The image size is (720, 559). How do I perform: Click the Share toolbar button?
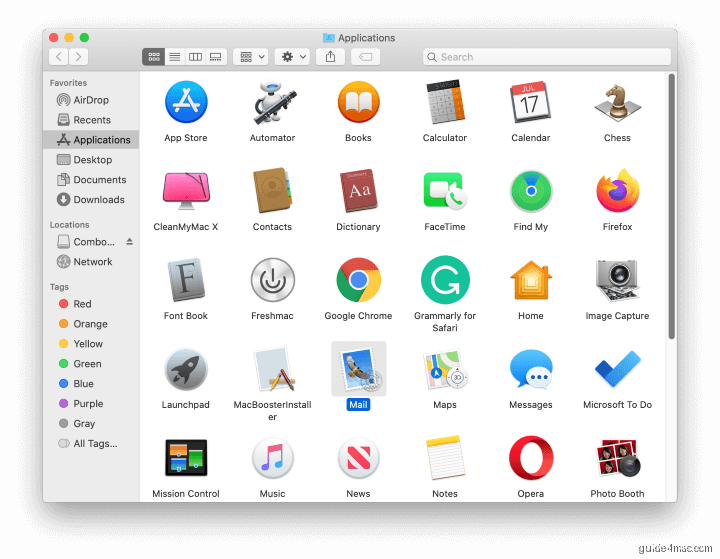(x=331, y=57)
